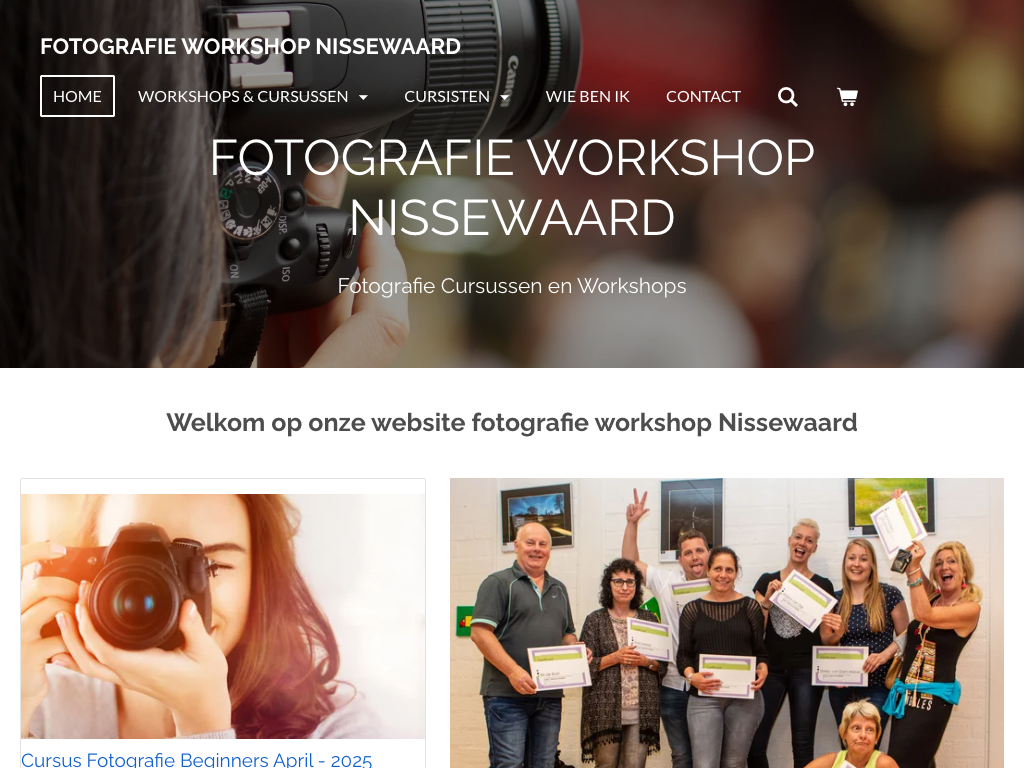Click the course card below the welcome heading

click(x=223, y=623)
